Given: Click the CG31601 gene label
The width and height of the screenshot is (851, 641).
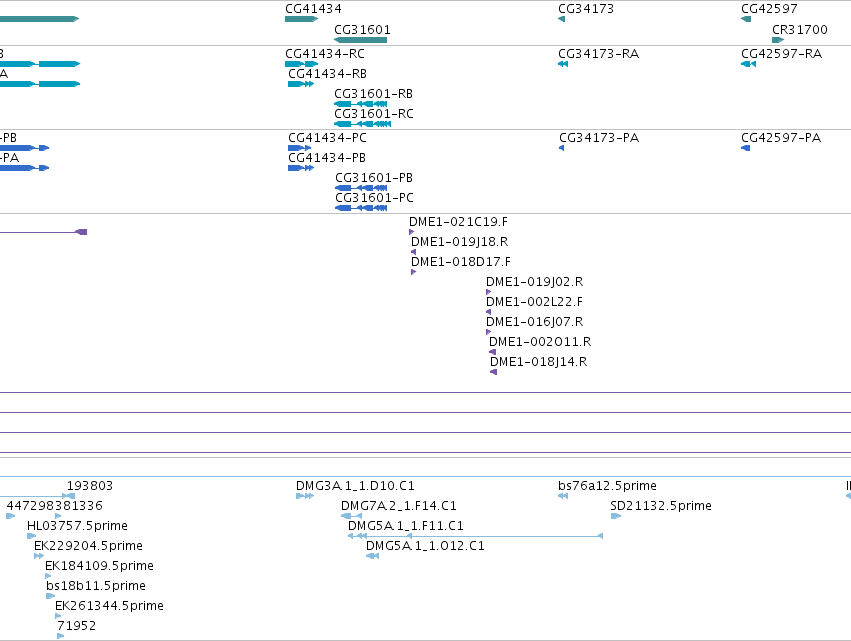Looking at the screenshot, I should (362, 30).
